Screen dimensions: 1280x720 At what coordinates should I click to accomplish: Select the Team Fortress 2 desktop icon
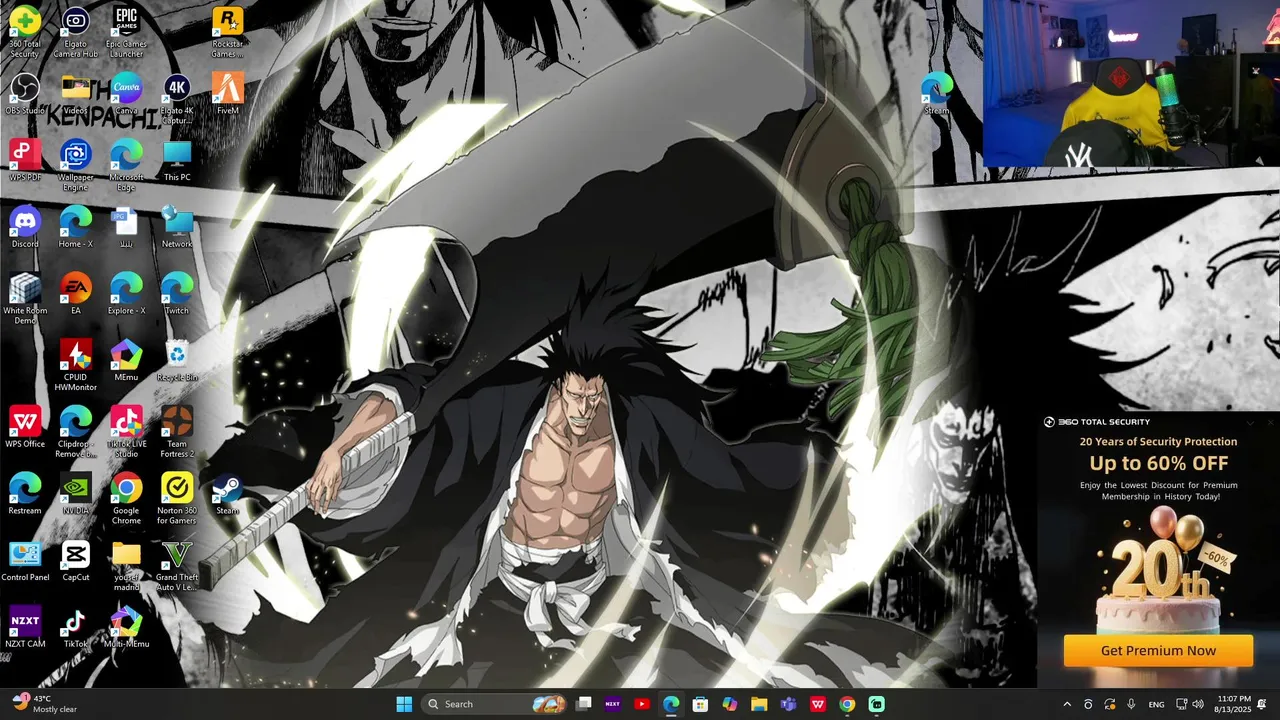[x=177, y=432]
